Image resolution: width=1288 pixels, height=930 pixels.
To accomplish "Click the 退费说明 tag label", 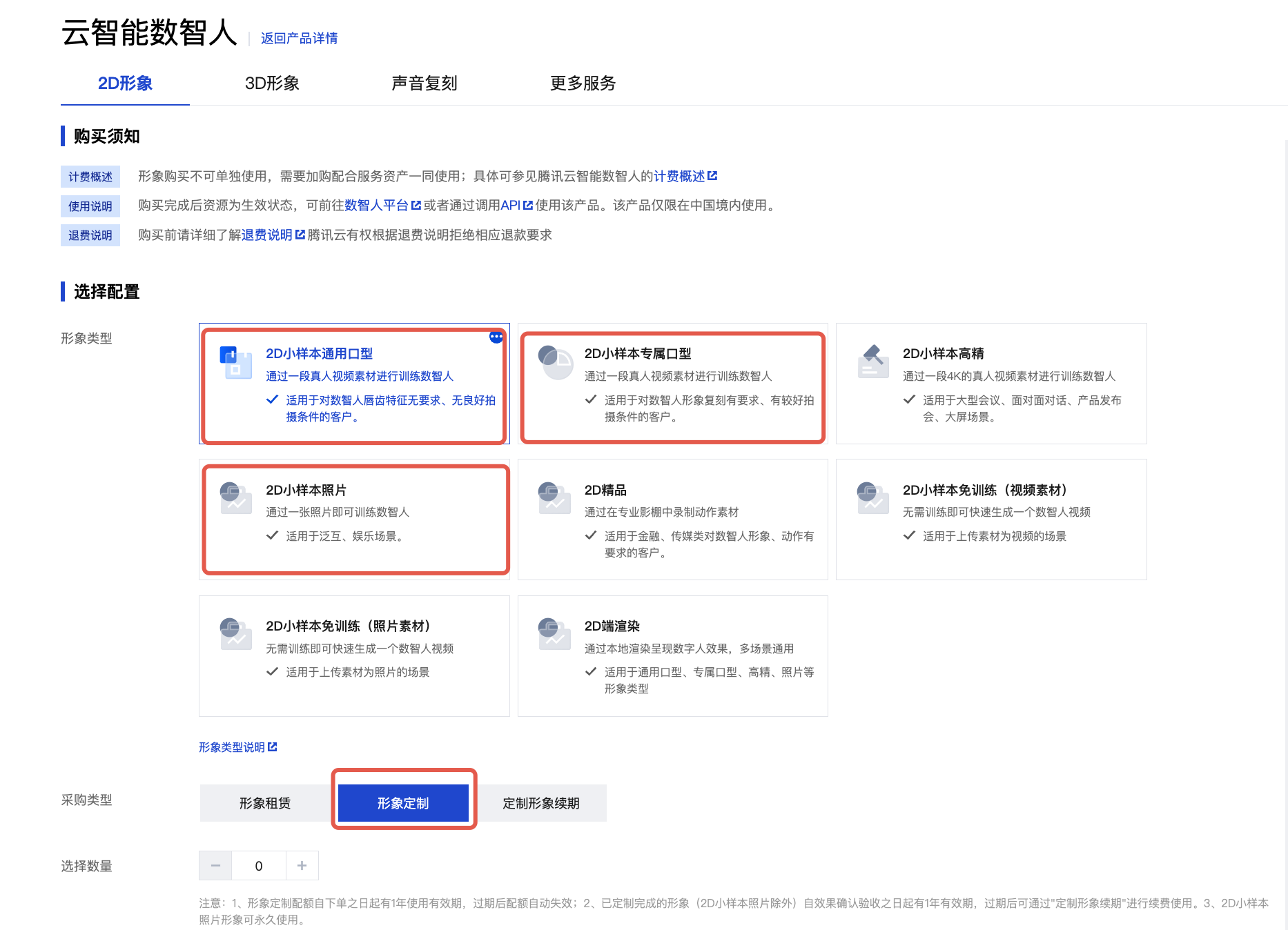I will point(90,235).
